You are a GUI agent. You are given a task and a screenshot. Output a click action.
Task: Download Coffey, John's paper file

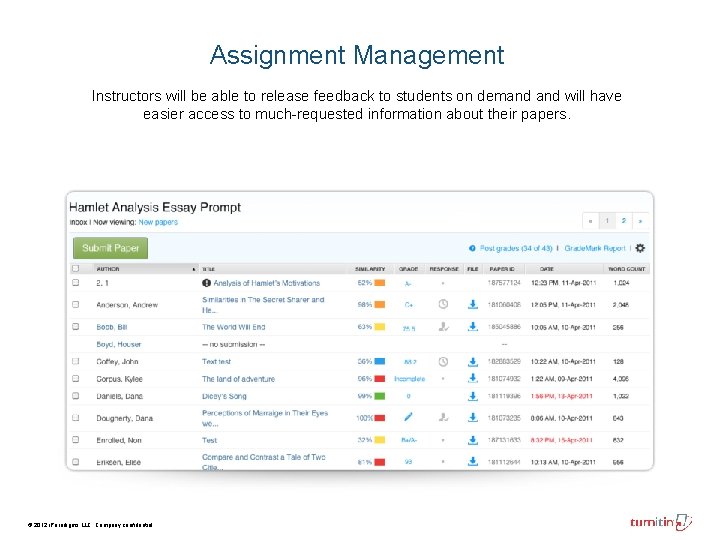[472, 361]
